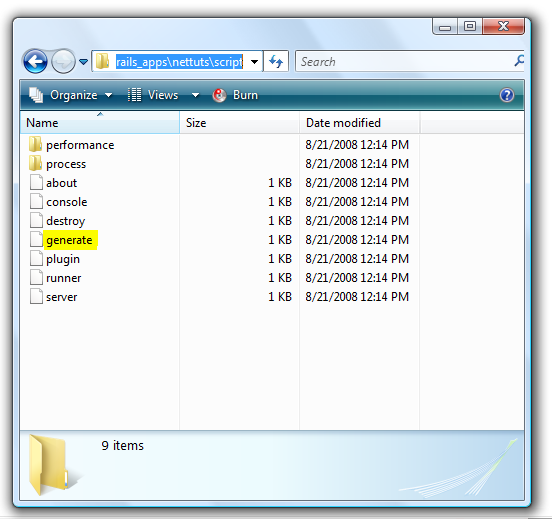Select the rails_apps\nettuts\script address path

click(x=179, y=62)
